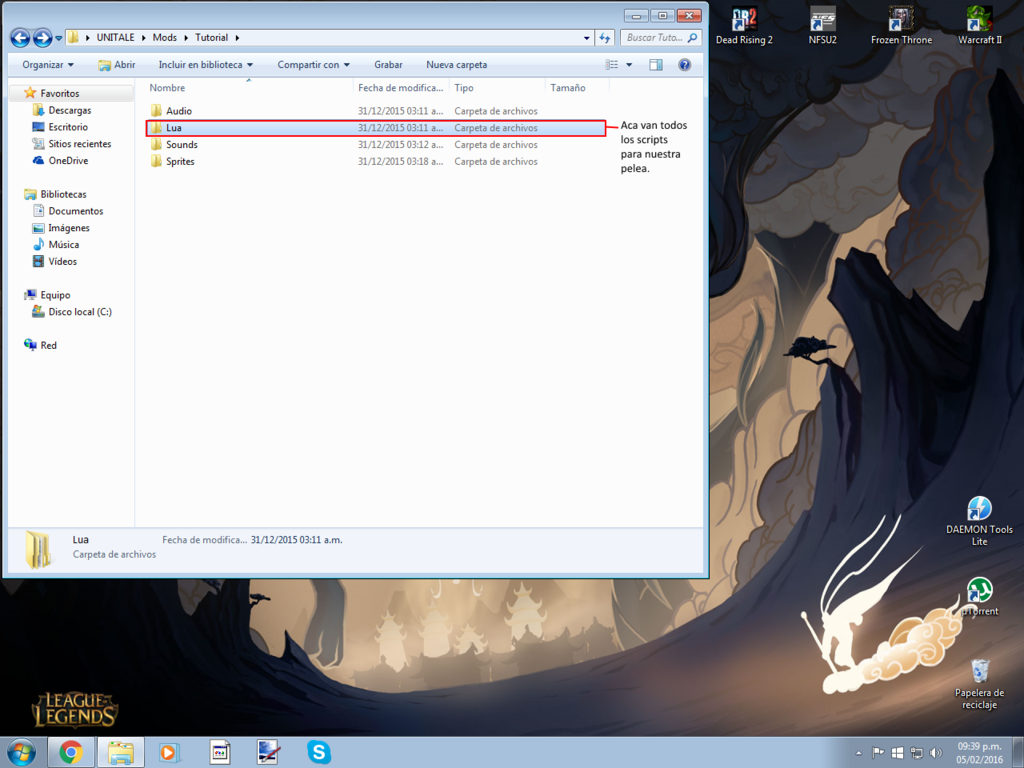Select the NFSU2 desktop shortcut
The width and height of the screenshot is (1024, 768).
pos(822,26)
